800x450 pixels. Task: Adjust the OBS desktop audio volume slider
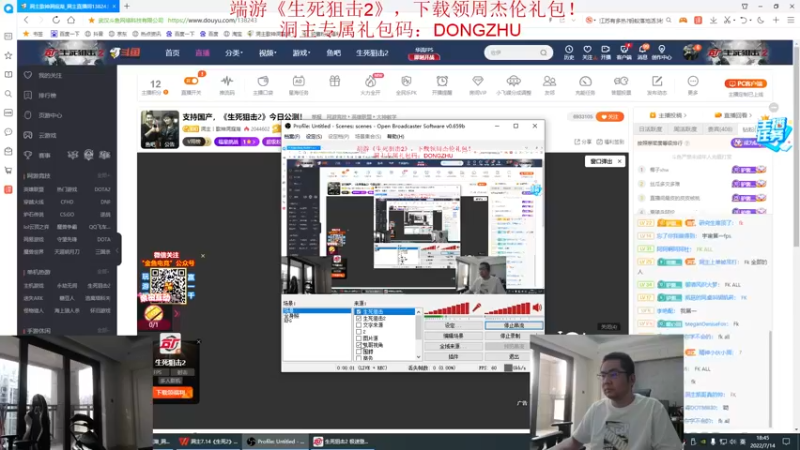pos(508,308)
